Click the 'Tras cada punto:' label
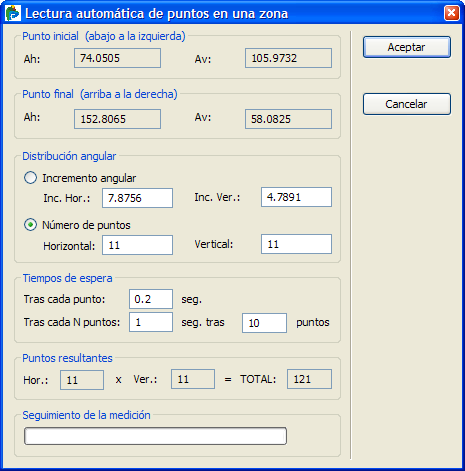 coord(64,299)
